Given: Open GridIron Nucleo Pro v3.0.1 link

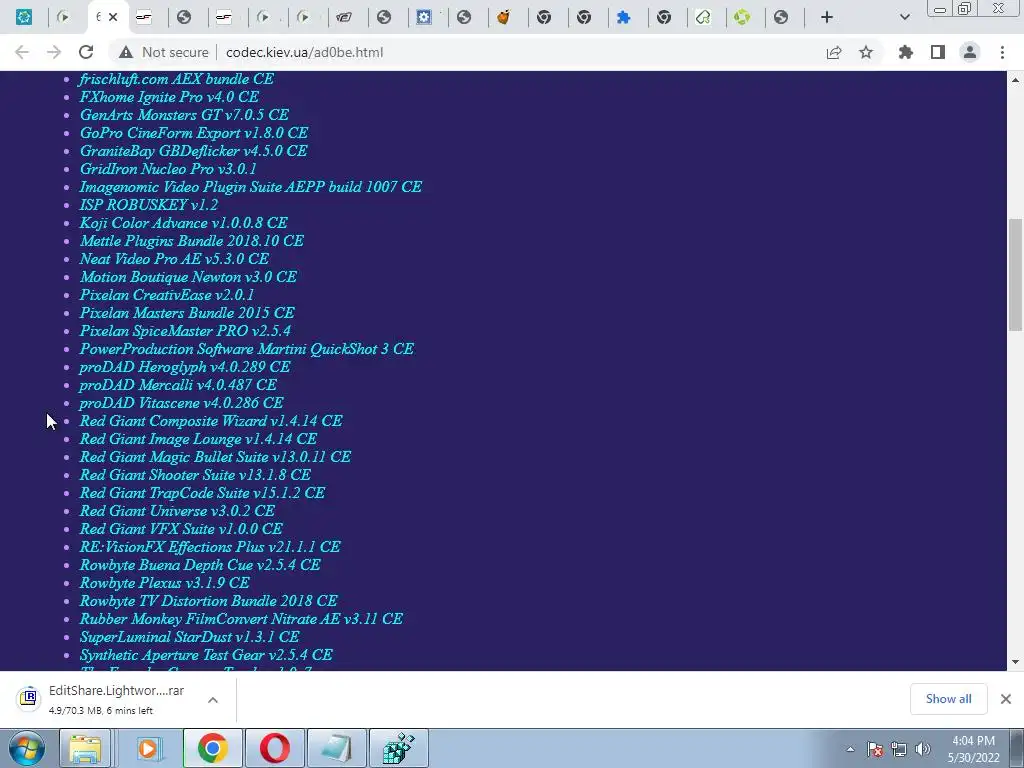Looking at the screenshot, I should point(168,168).
